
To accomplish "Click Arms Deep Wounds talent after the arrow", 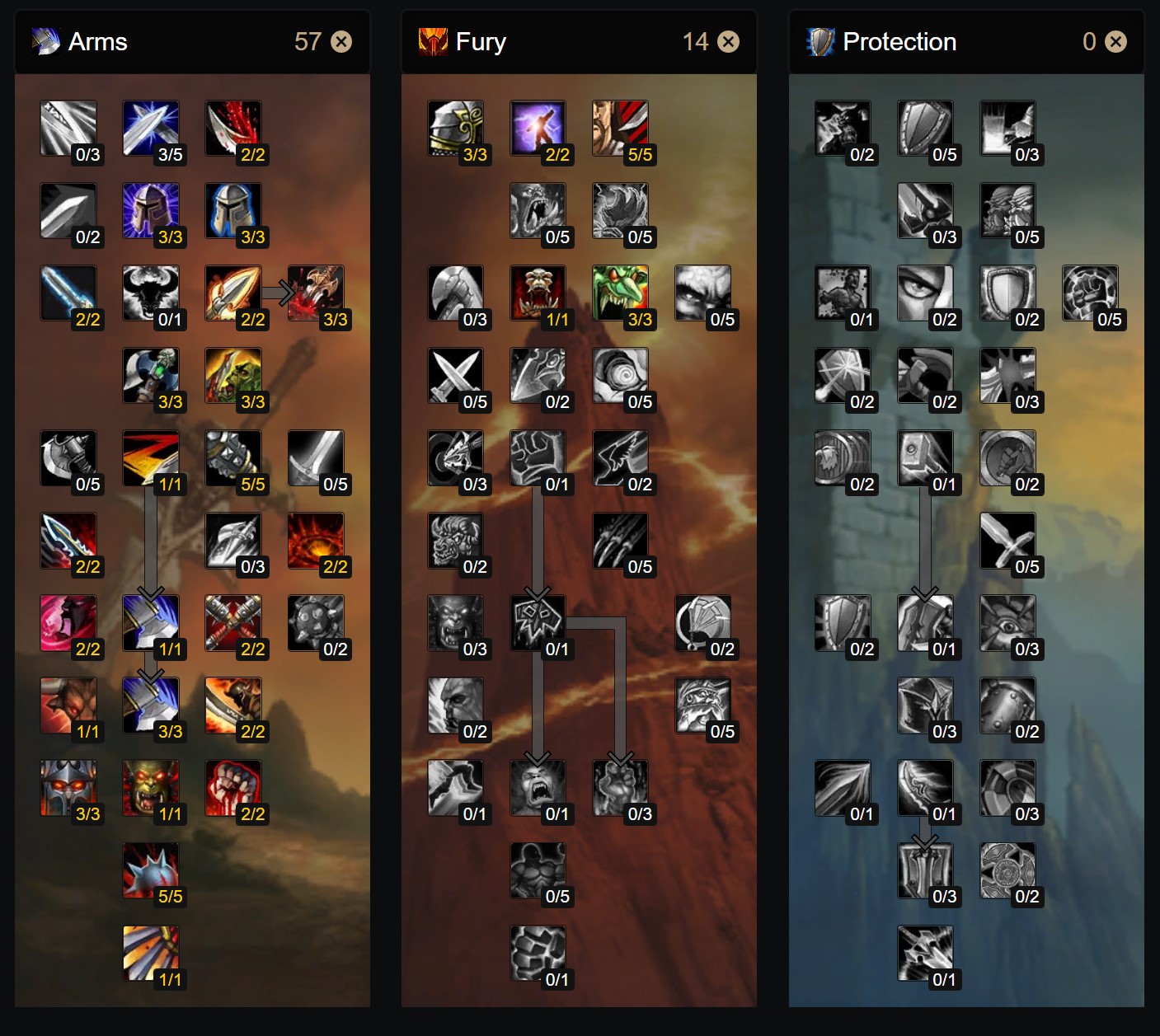I will tap(316, 293).
